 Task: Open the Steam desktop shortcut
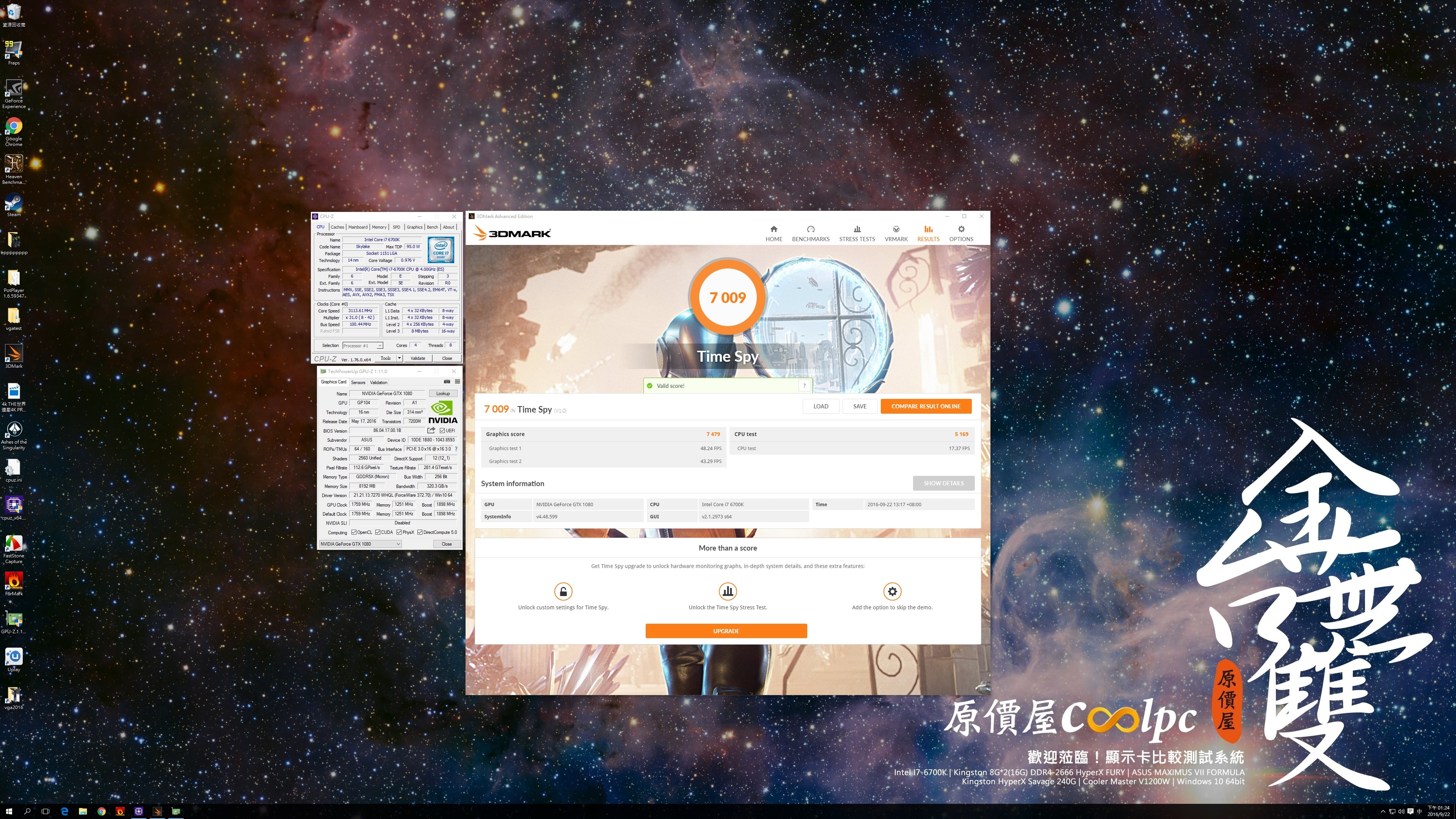[x=14, y=205]
